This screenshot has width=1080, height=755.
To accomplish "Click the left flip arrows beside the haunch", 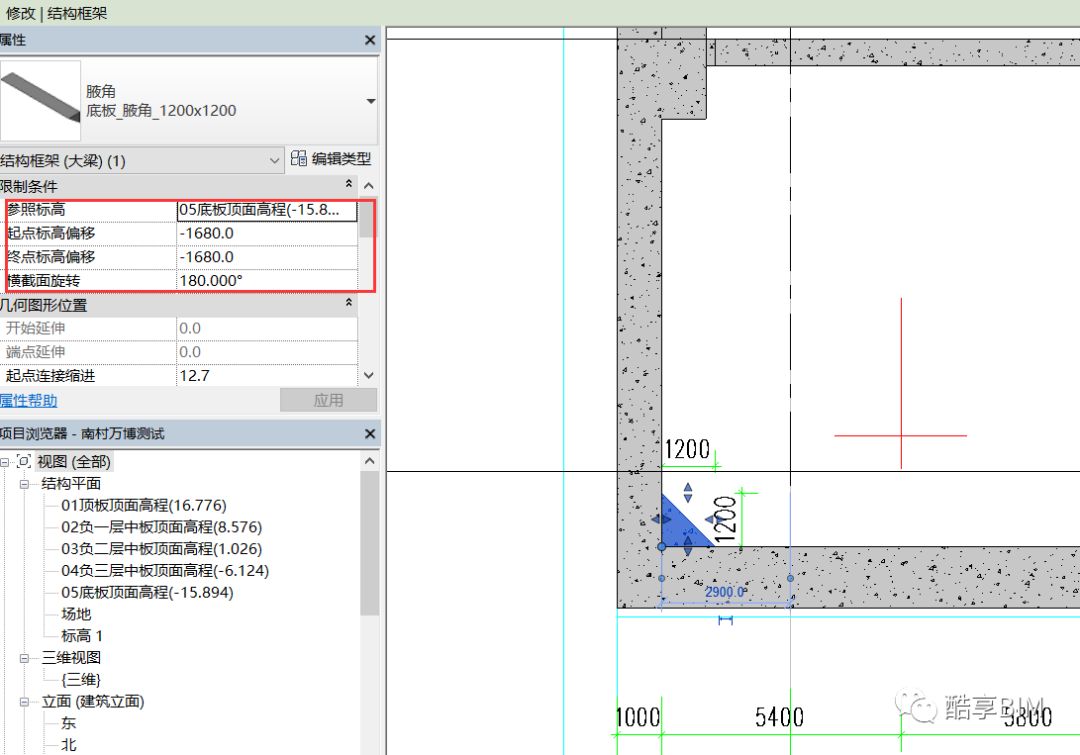I will [x=661, y=519].
